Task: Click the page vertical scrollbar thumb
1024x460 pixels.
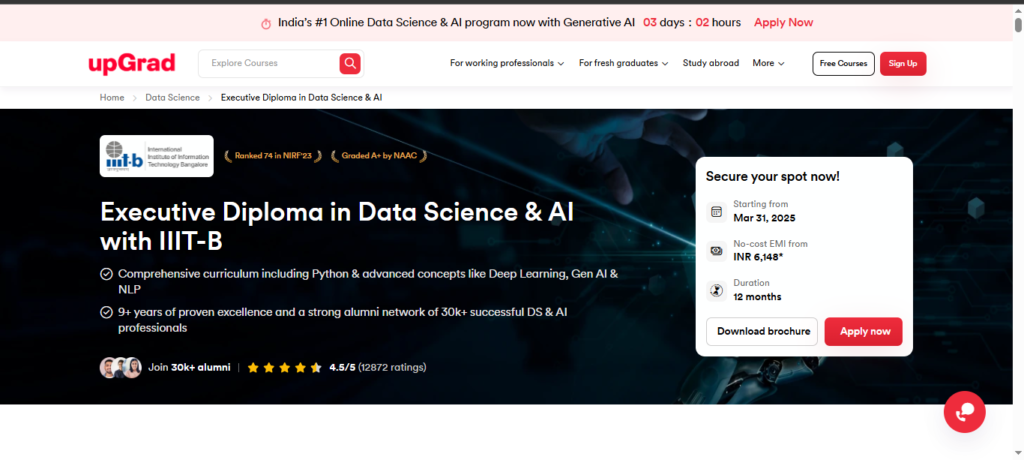Action: click(1017, 24)
